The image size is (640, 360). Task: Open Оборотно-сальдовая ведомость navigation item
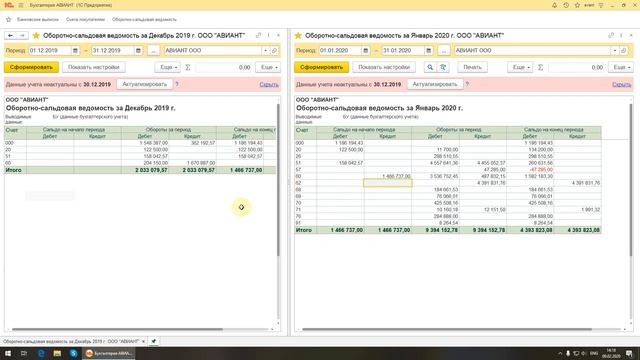tap(144, 19)
